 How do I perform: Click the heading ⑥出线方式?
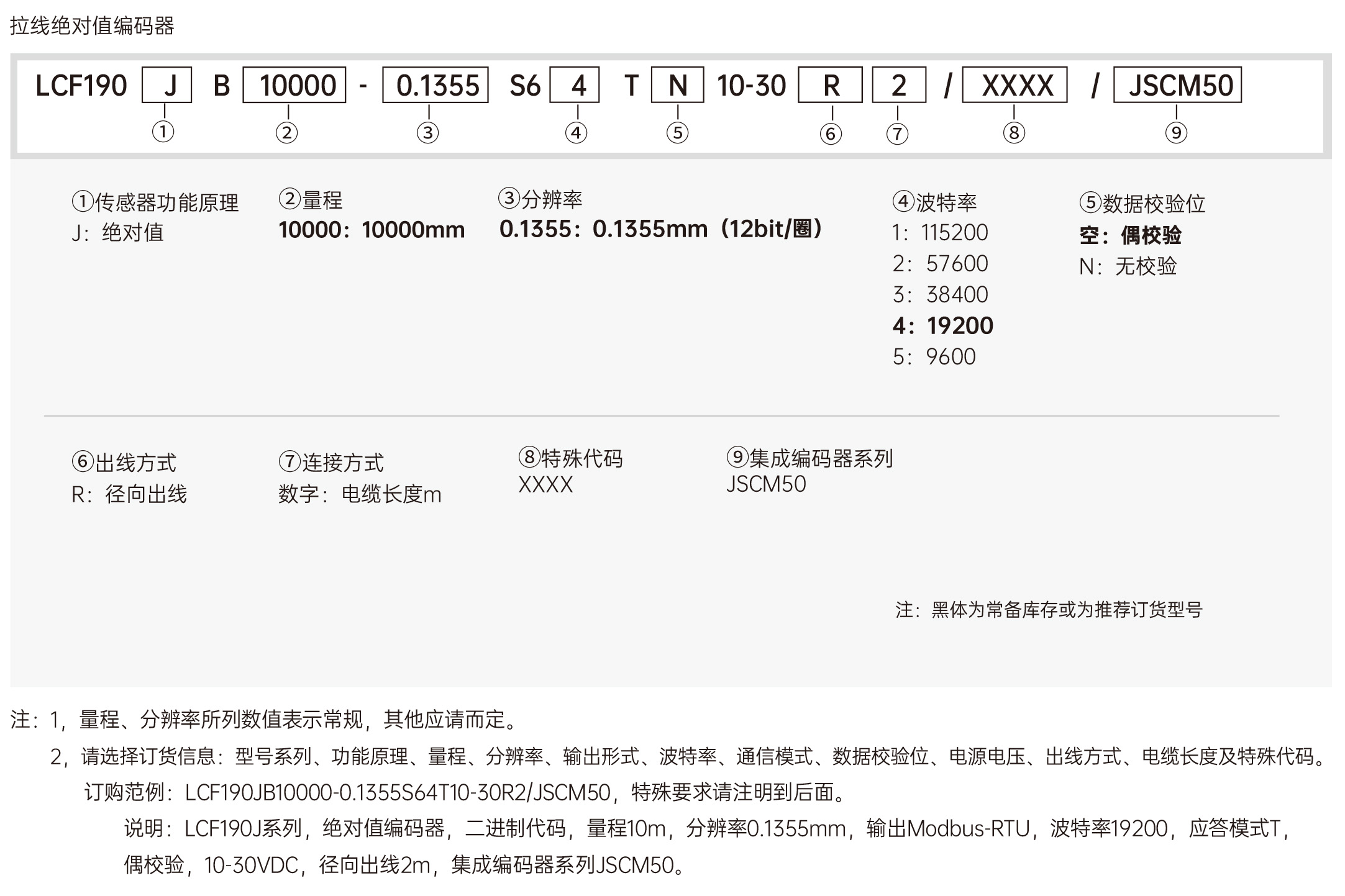(124, 463)
